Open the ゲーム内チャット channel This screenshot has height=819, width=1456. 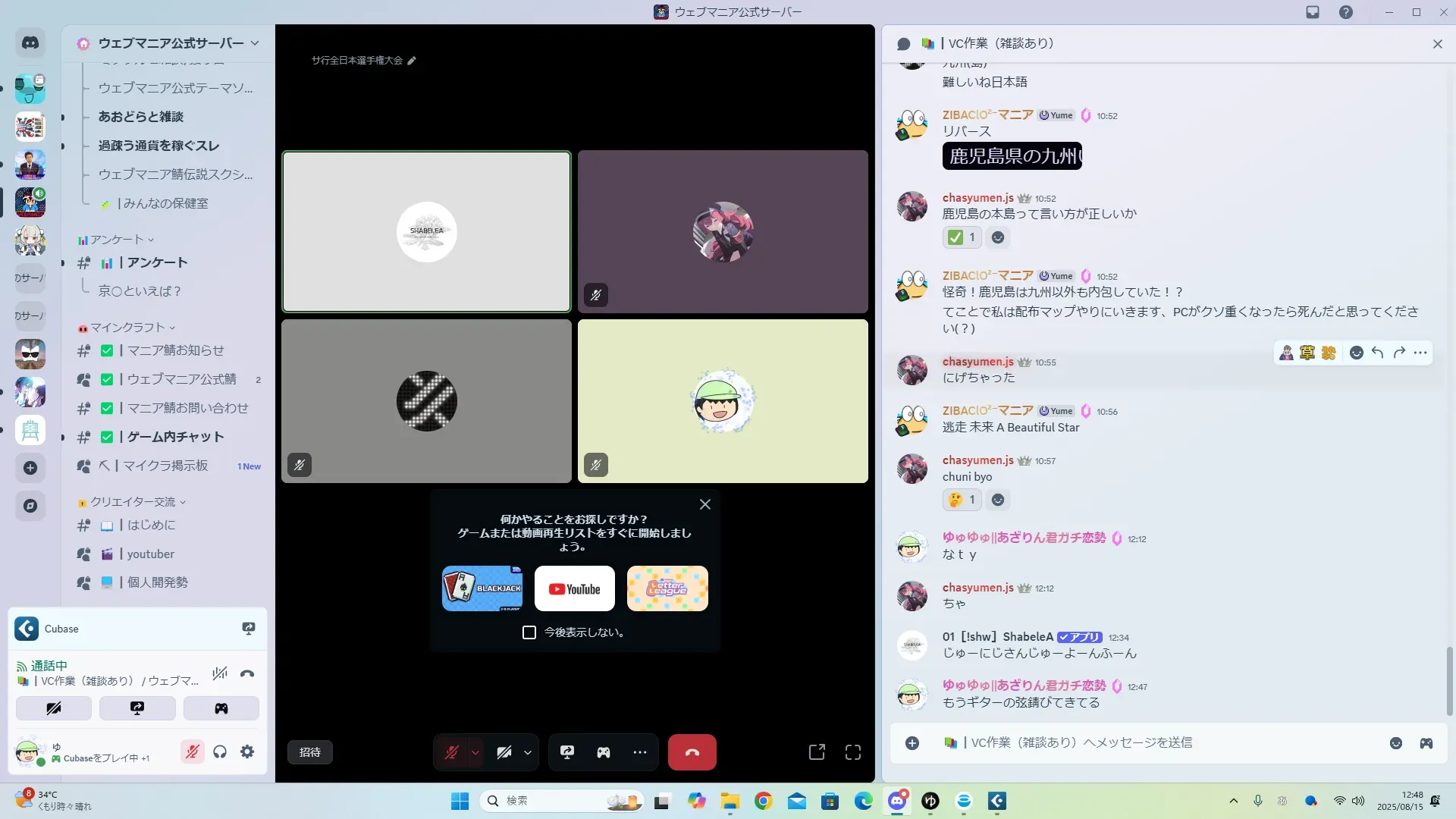coord(175,437)
